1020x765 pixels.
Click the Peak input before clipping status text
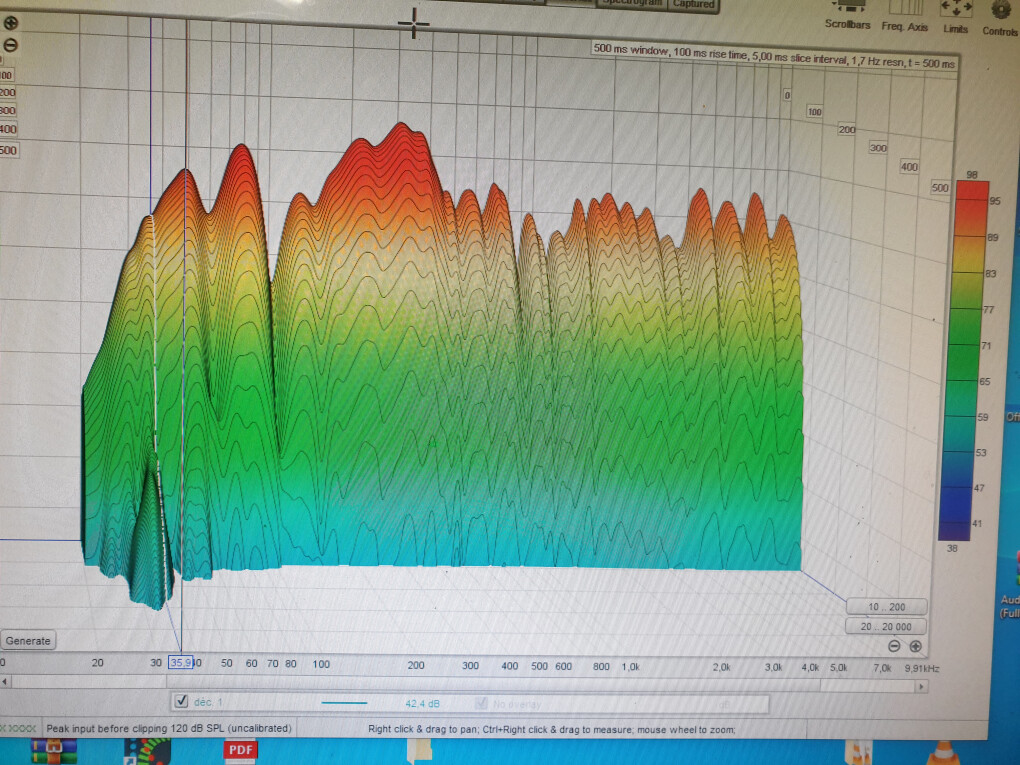[169, 728]
